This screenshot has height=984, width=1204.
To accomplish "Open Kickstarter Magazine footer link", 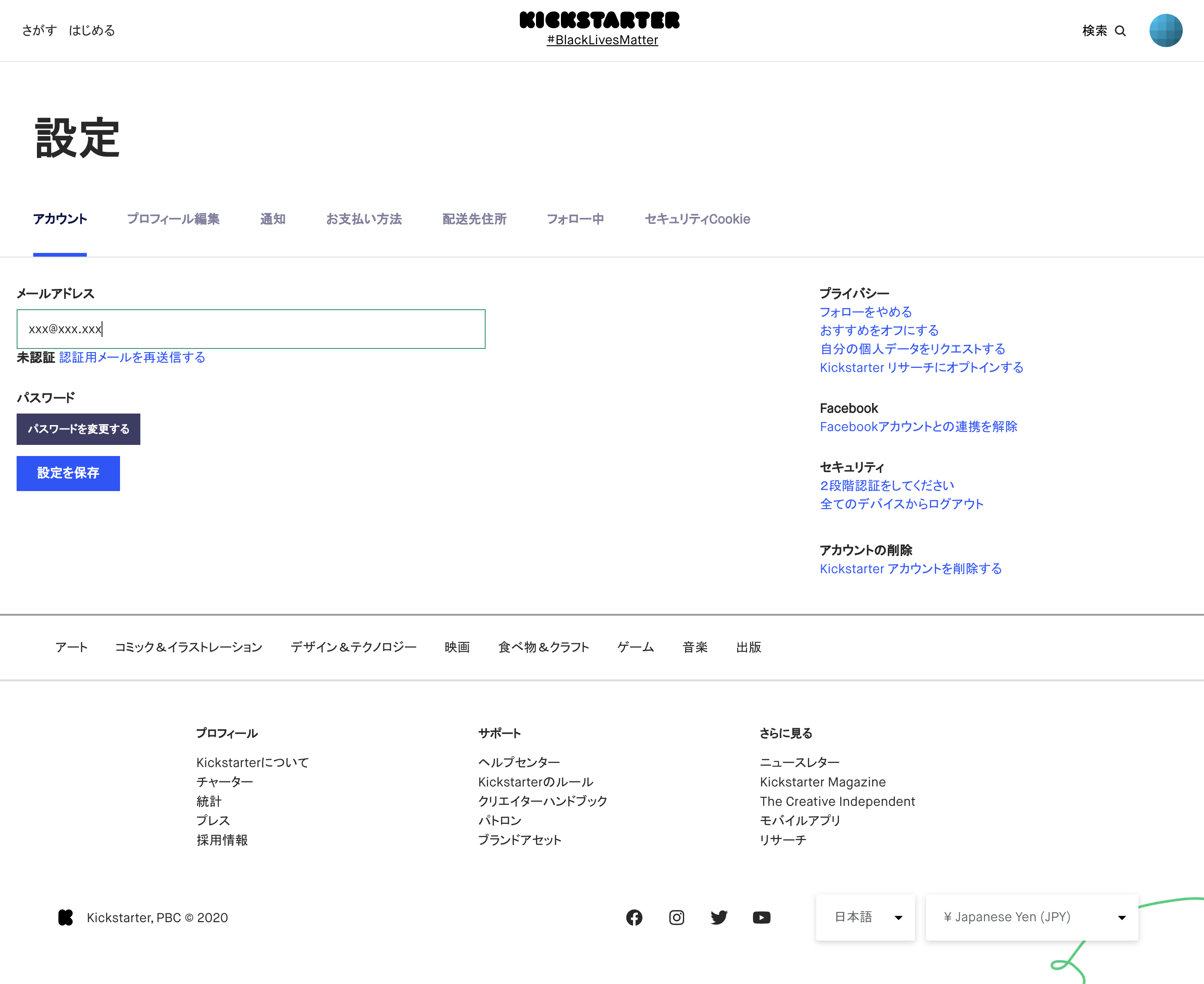I will (x=823, y=782).
